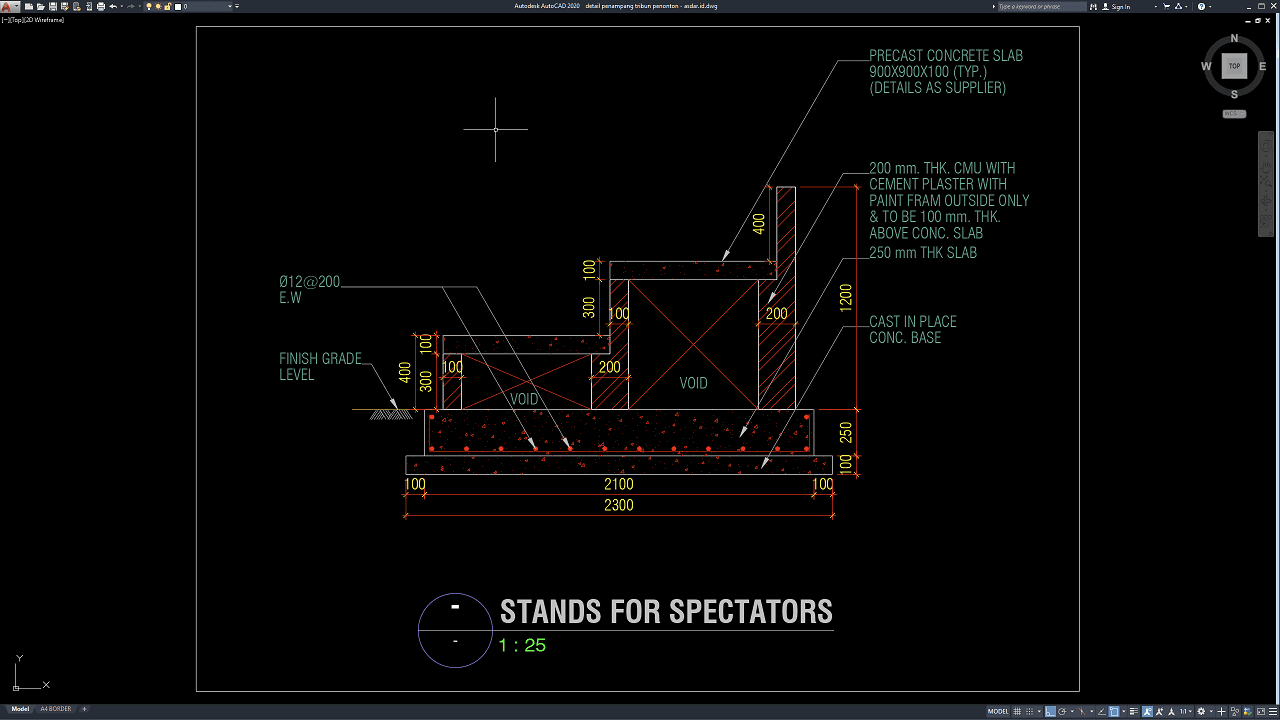
Task: Click the Save icon in Quick Access toolbar
Action: pyautogui.click(x=53, y=6)
